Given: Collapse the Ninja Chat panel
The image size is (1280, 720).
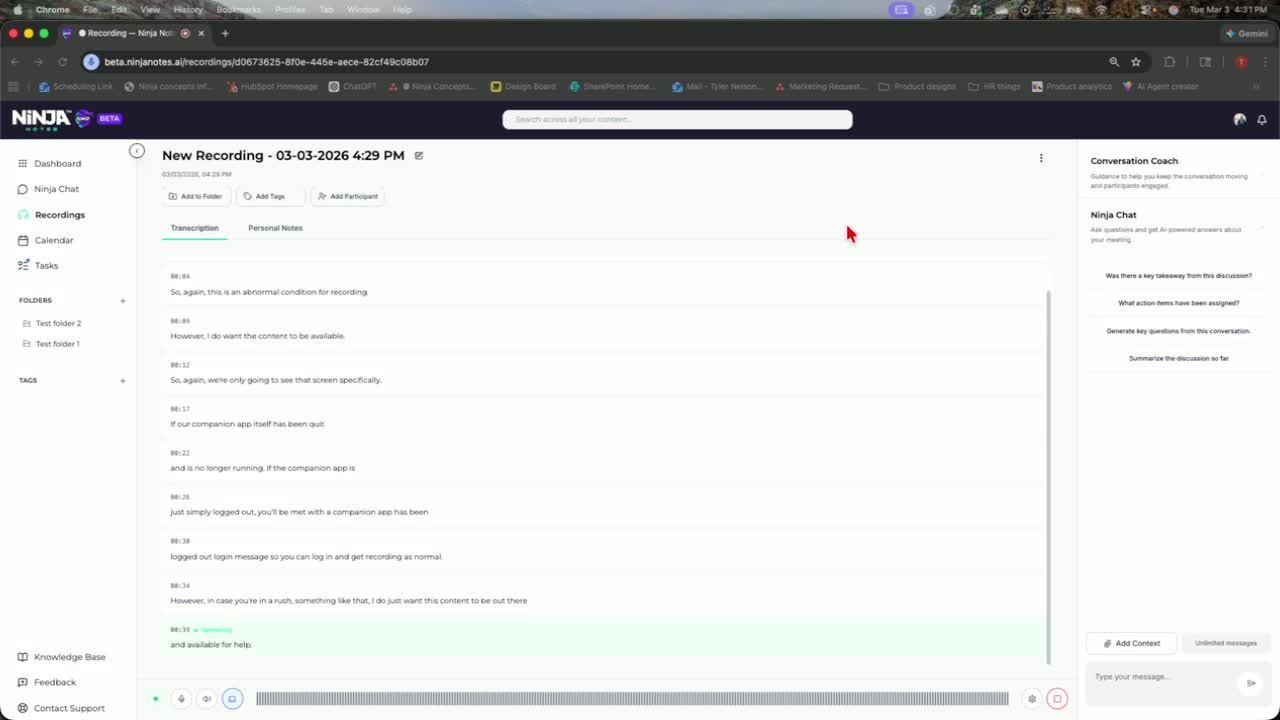Looking at the screenshot, I should point(1262,227).
